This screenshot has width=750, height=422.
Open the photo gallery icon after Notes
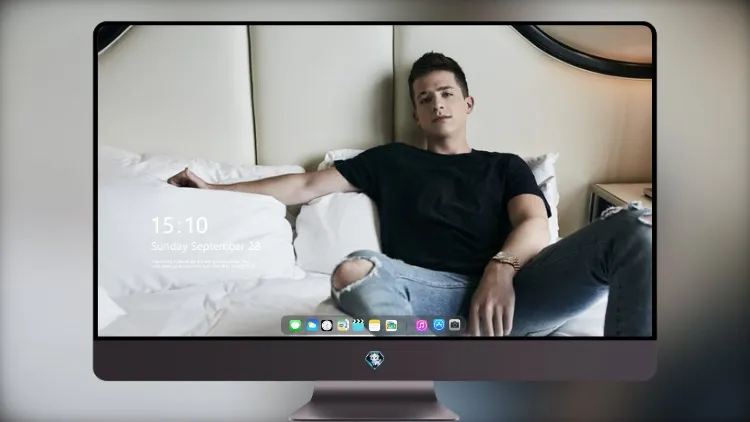pos(391,326)
